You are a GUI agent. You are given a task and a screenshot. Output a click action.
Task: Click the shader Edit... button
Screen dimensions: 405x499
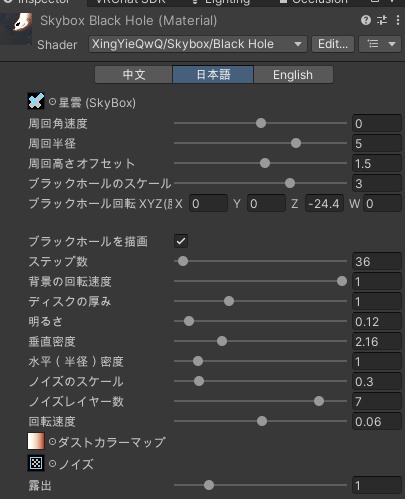(x=333, y=44)
